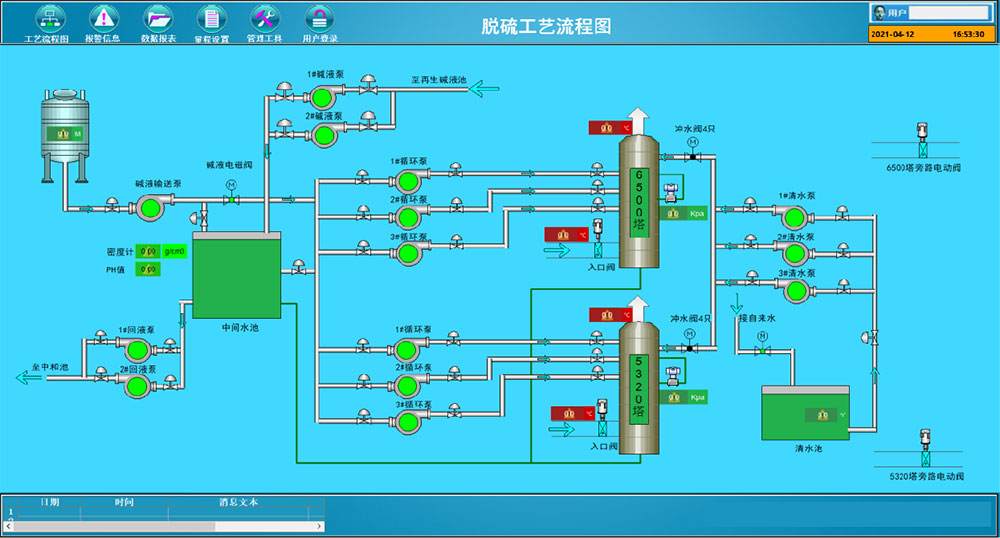The width and height of the screenshot is (1000, 538).
Task: Click 3#循环泵 feeding the 6500塔
Action: [x=408, y=254]
